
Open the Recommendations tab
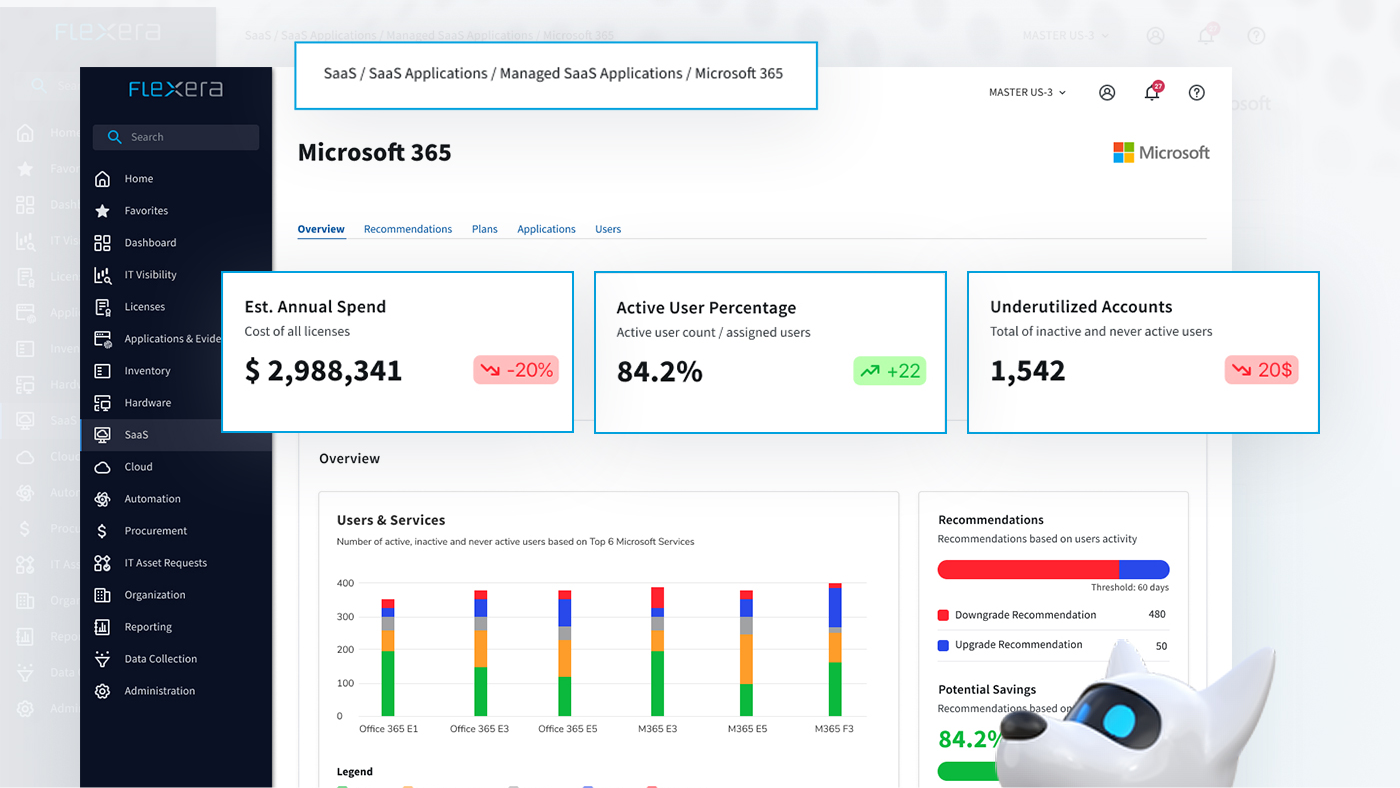coord(408,229)
